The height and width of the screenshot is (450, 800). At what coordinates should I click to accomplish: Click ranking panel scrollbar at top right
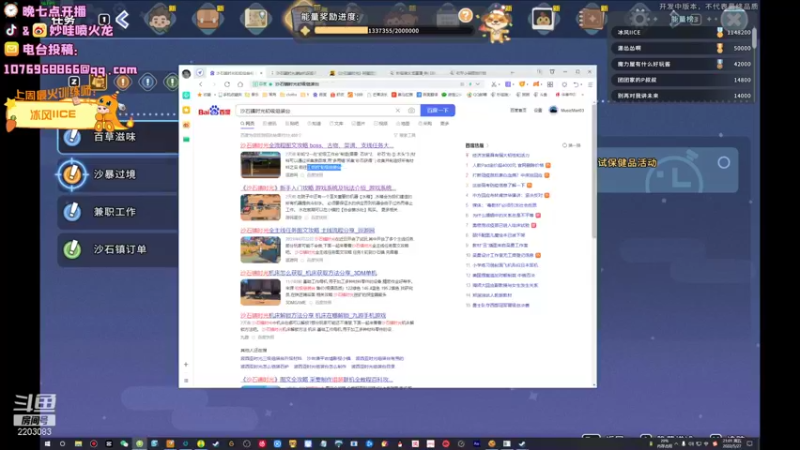tap(755, 38)
